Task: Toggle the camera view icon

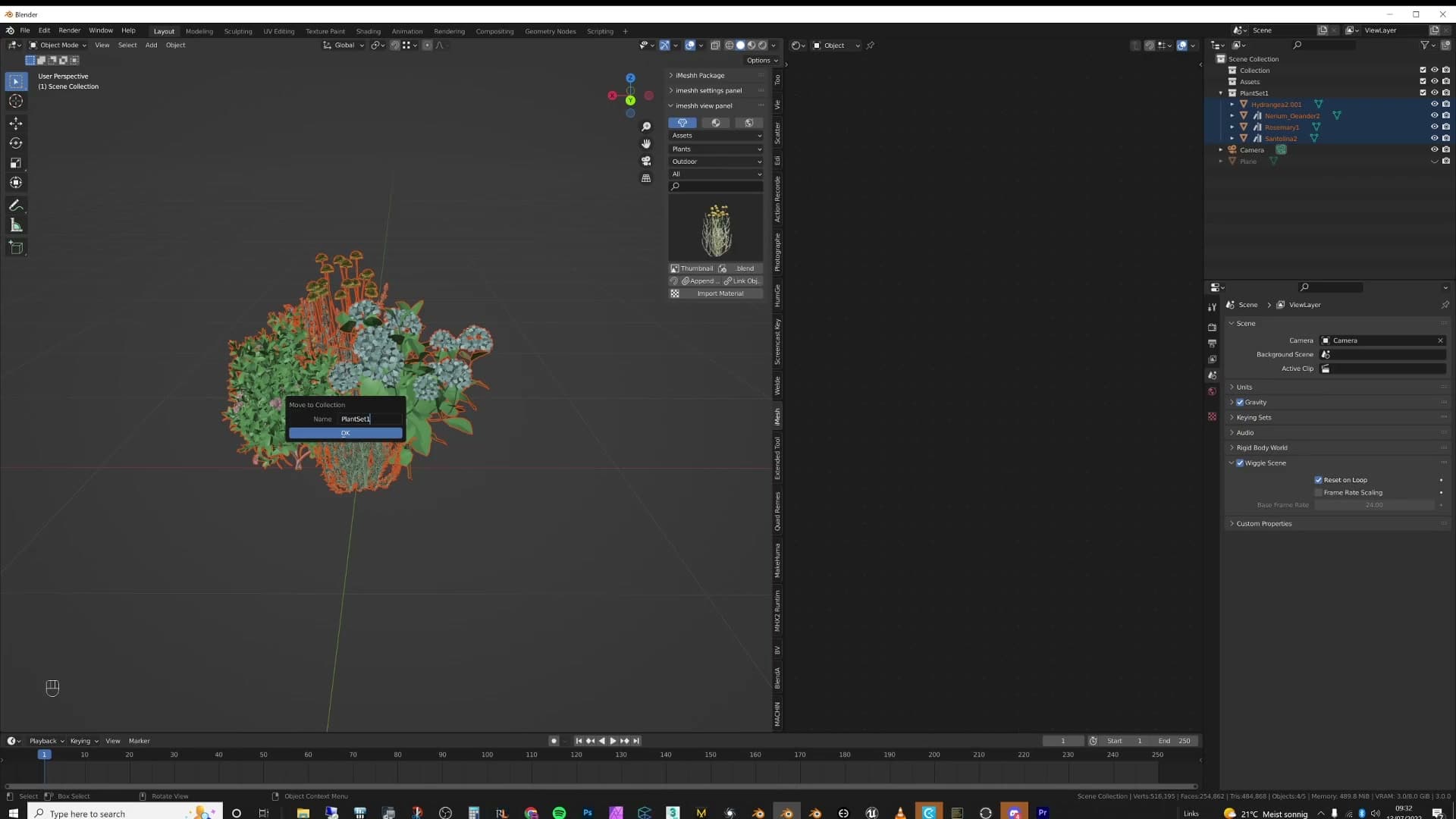Action: pyautogui.click(x=646, y=161)
